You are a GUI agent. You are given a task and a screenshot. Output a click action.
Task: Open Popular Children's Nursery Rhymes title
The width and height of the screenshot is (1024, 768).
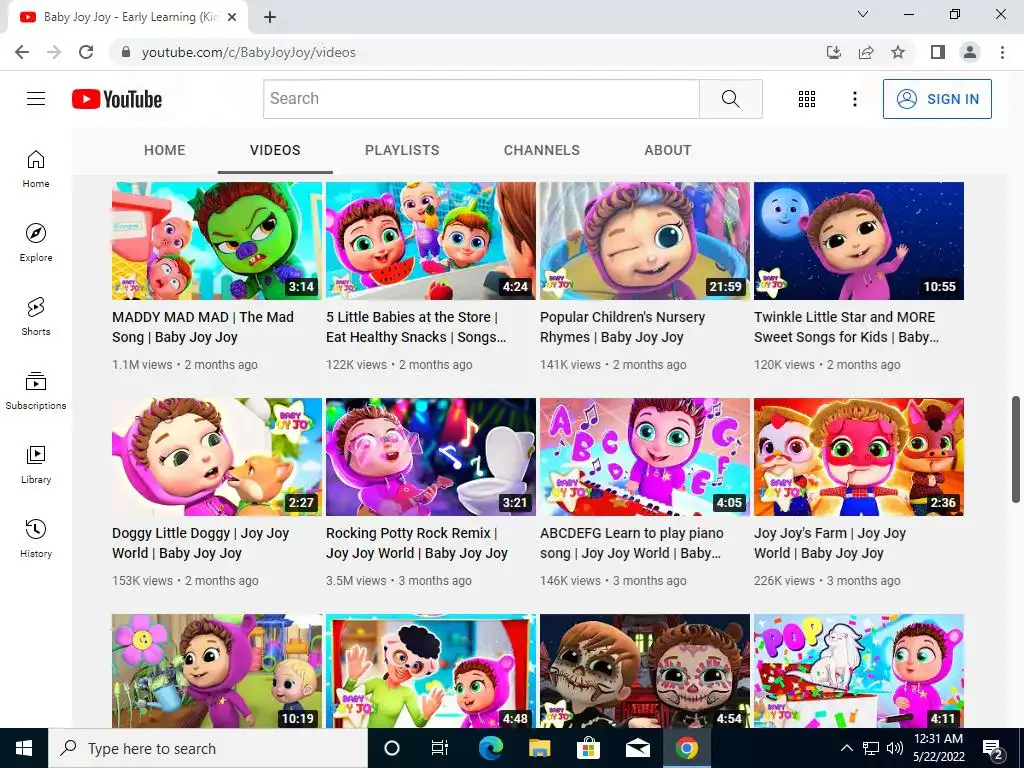[622, 327]
